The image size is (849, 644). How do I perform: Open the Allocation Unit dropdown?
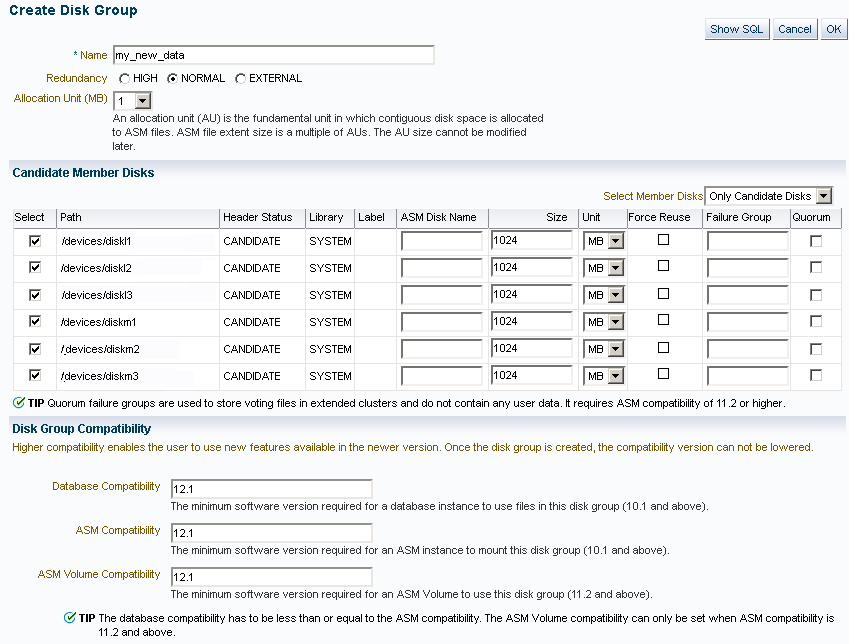[x=142, y=101]
